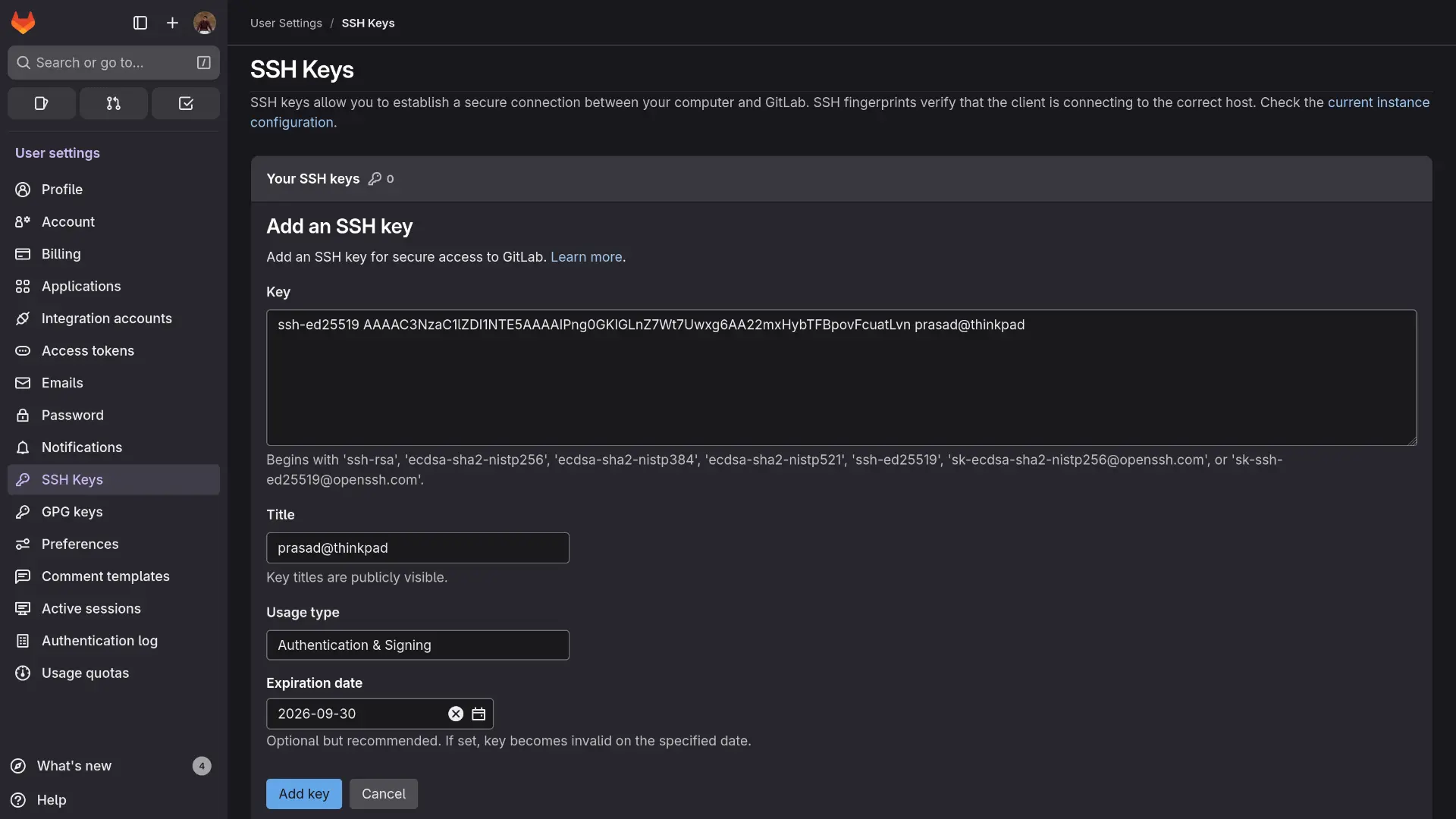Open assigned issues icon shortcut
Screen dimensions: 1456x819
click(x=42, y=103)
